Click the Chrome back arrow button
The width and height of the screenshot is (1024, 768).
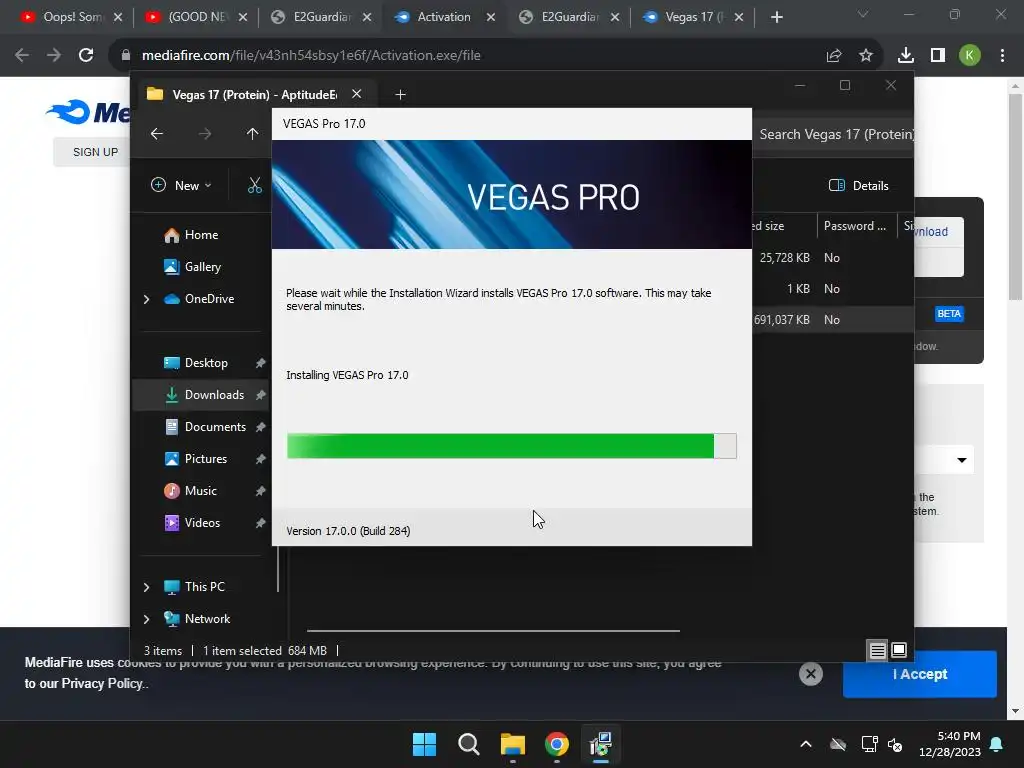click(x=22, y=56)
